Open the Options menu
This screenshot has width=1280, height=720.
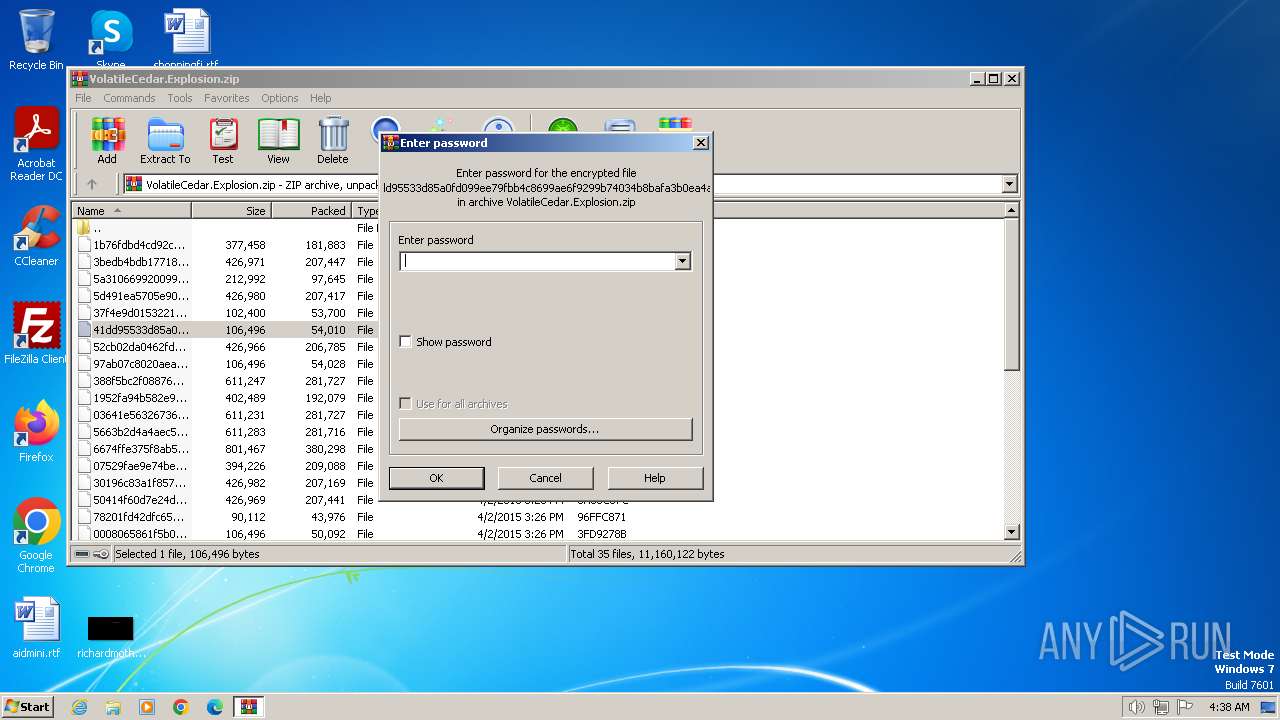point(280,98)
